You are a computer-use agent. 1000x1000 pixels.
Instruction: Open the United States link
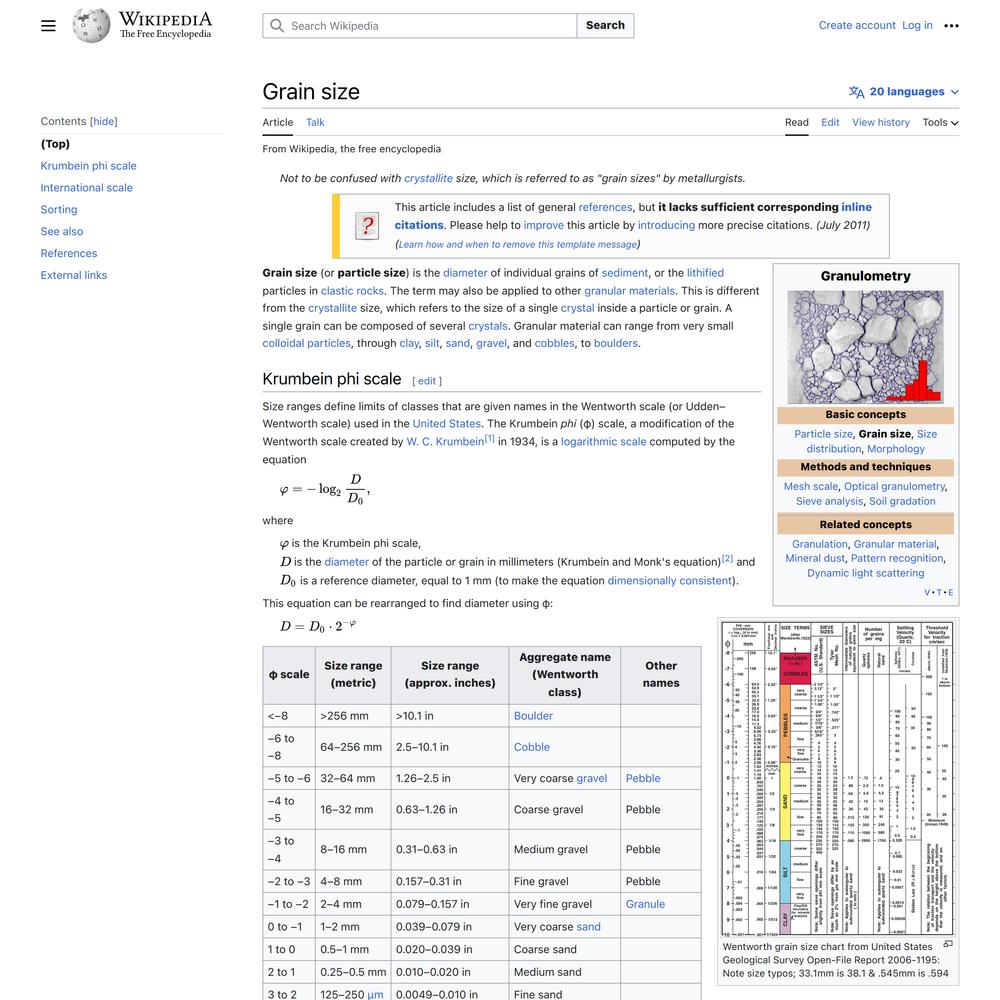click(x=446, y=423)
